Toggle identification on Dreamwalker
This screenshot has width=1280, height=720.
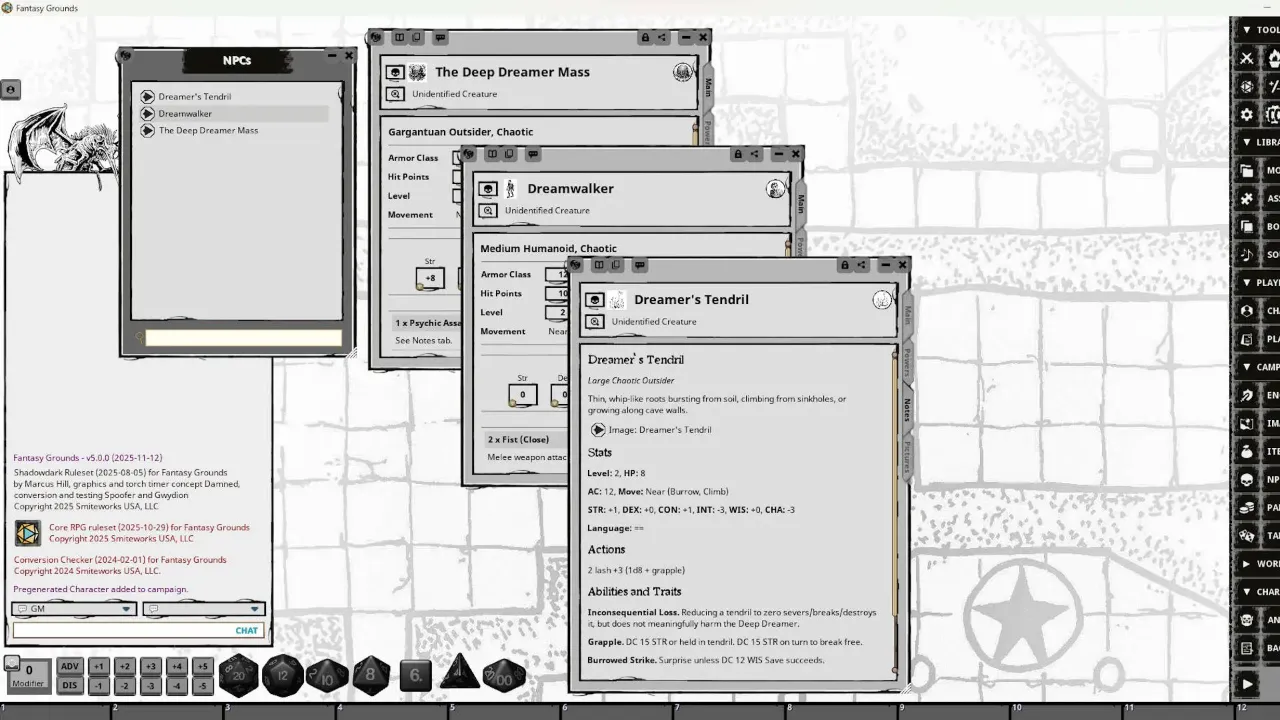point(488,210)
